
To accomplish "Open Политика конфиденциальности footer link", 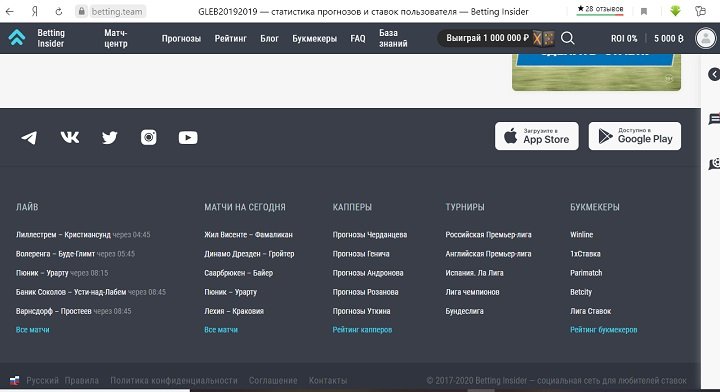I will click(x=174, y=381).
